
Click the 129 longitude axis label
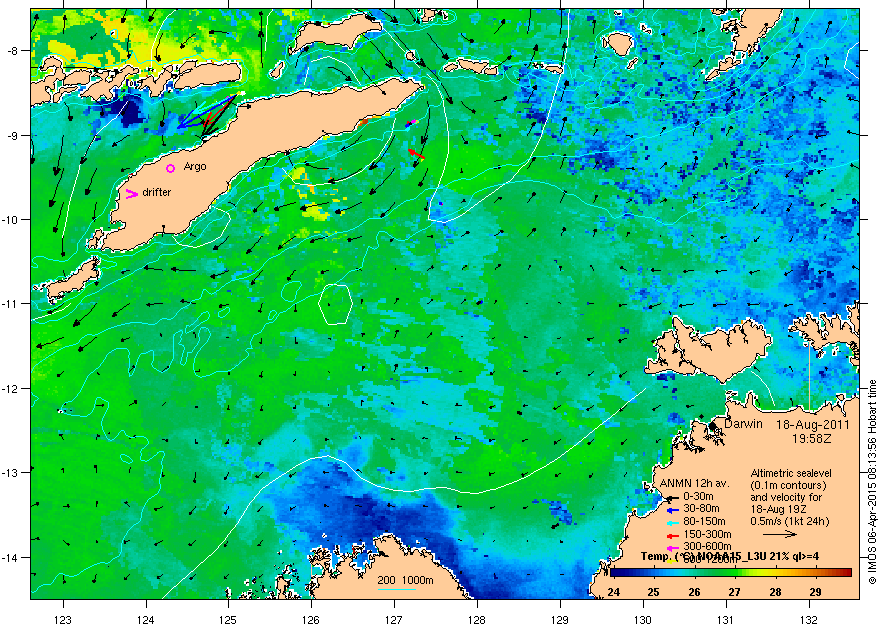[560, 620]
